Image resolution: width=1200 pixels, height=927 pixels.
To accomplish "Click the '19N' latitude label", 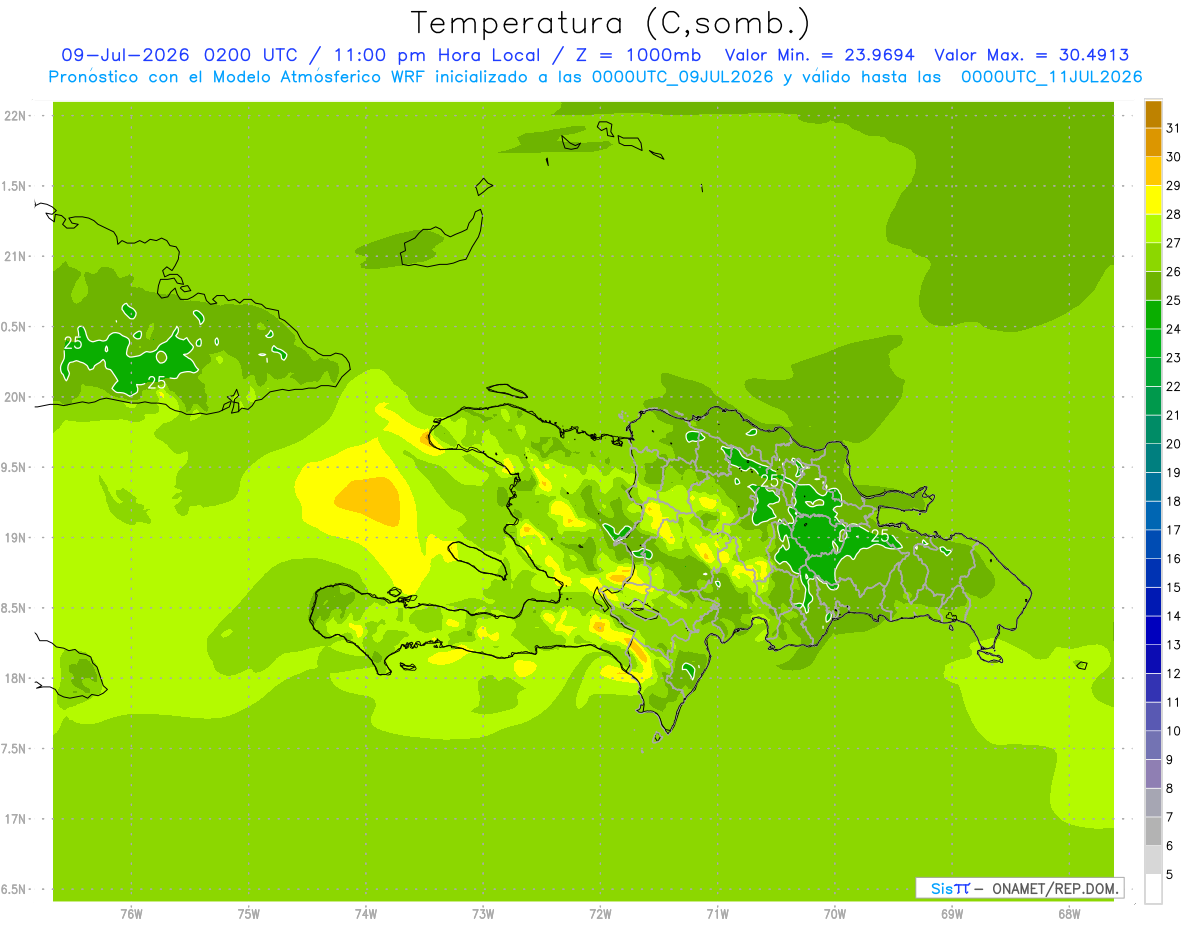I will pyautogui.click(x=17, y=538).
